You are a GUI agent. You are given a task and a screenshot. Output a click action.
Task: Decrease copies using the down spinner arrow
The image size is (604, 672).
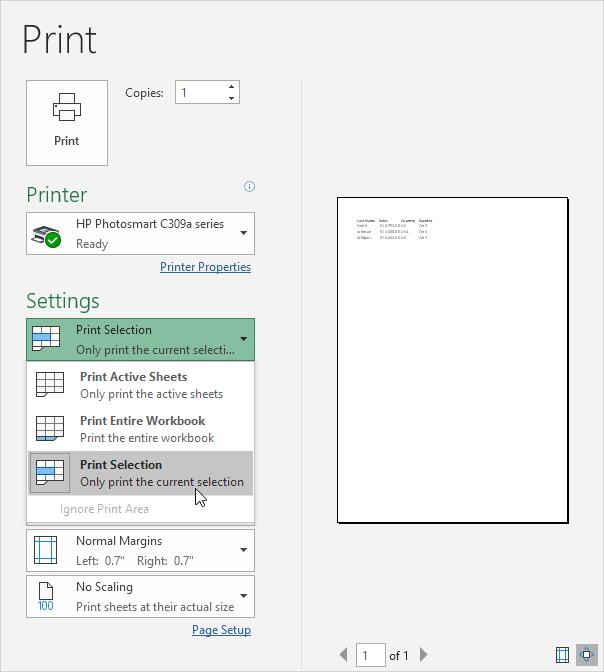coord(232,98)
